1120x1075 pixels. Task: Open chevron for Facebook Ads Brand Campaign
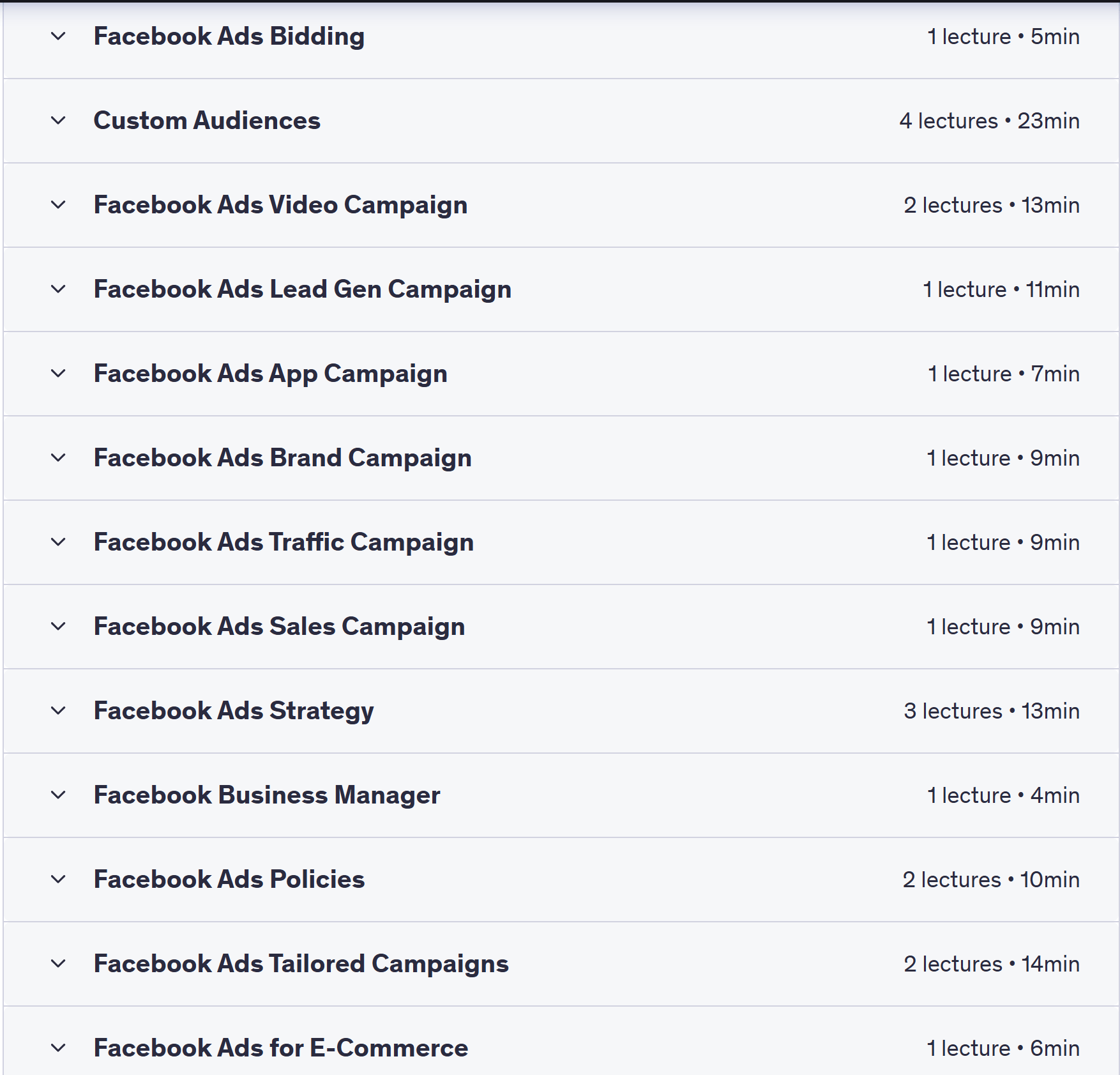(58, 458)
